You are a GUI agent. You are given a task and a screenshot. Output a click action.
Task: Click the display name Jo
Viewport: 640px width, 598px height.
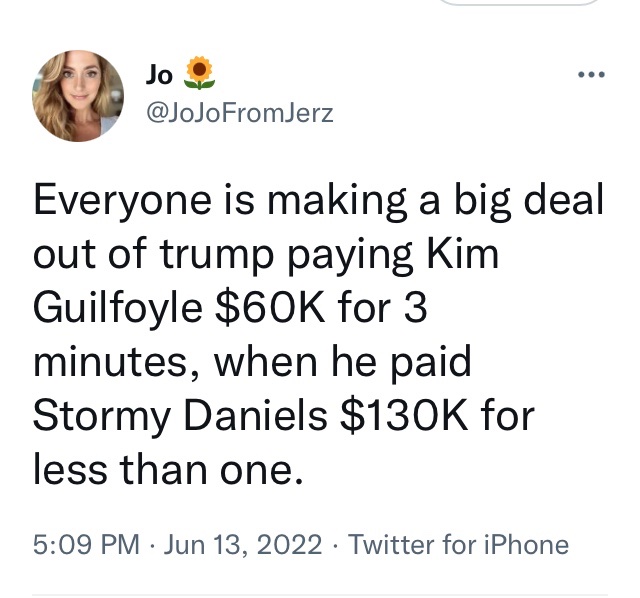pyautogui.click(x=161, y=73)
